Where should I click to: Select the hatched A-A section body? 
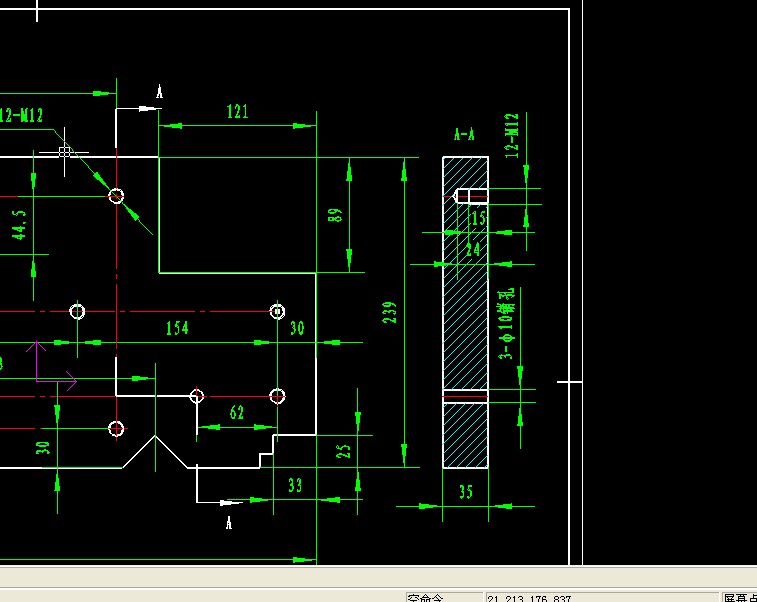[x=465, y=312]
